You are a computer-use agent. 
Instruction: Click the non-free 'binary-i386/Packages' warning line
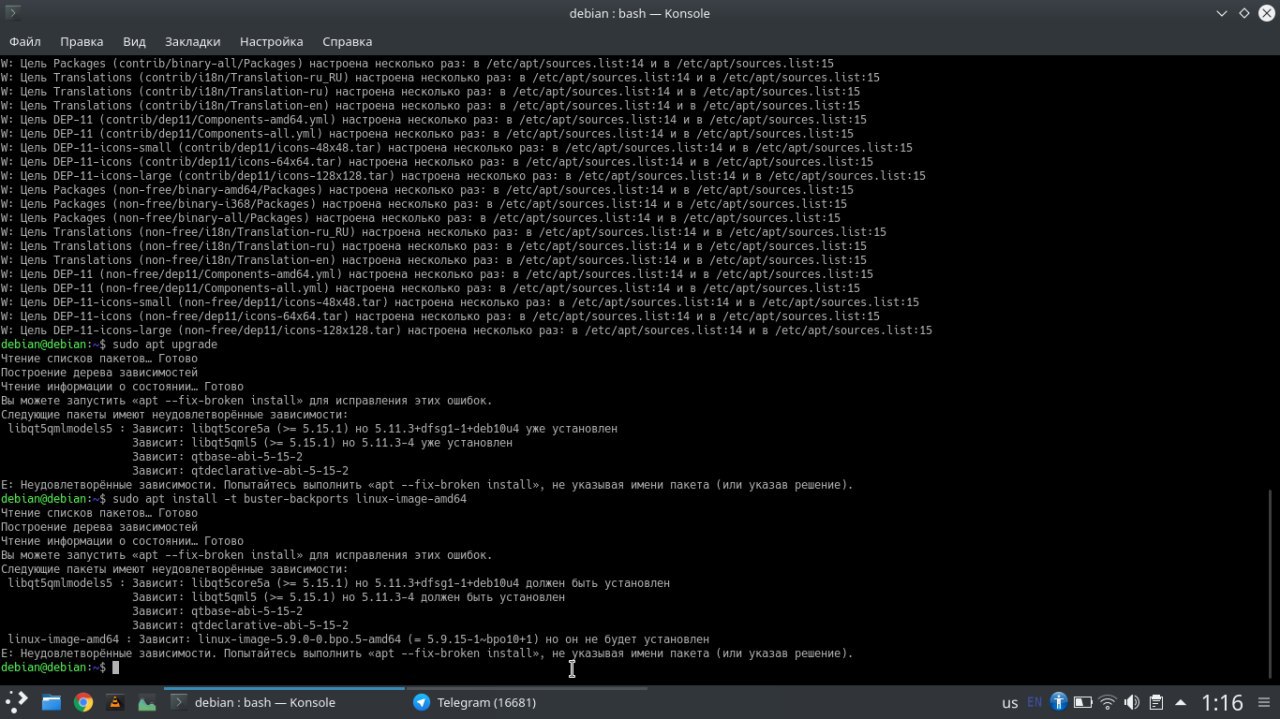click(x=424, y=203)
